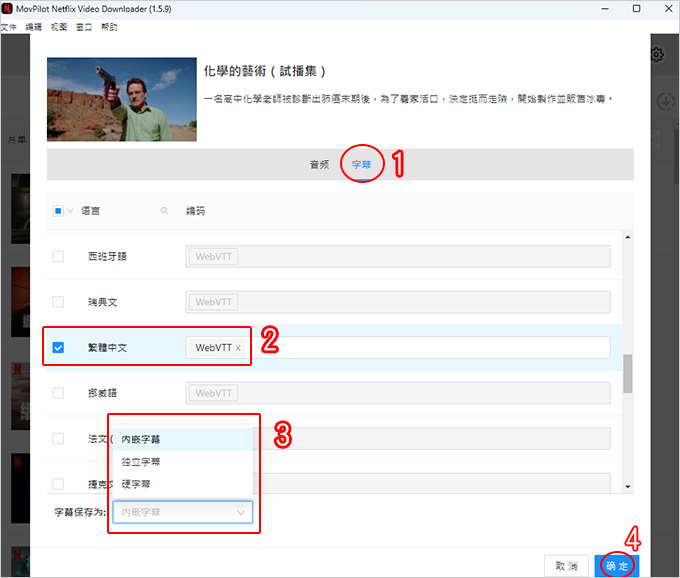The height and width of the screenshot is (578, 680).
Task: Open the 繁體中文 encoding field
Action: tap(398, 347)
